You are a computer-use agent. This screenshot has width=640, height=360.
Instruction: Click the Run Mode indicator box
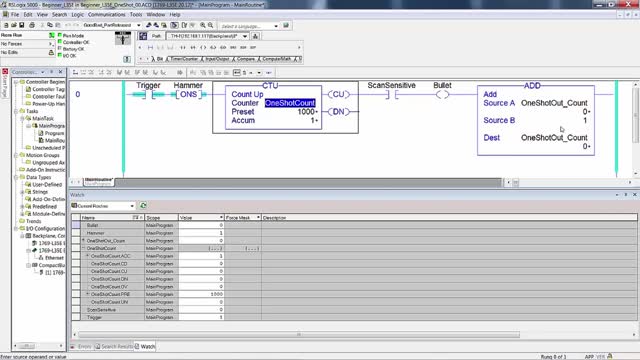[60, 35]
